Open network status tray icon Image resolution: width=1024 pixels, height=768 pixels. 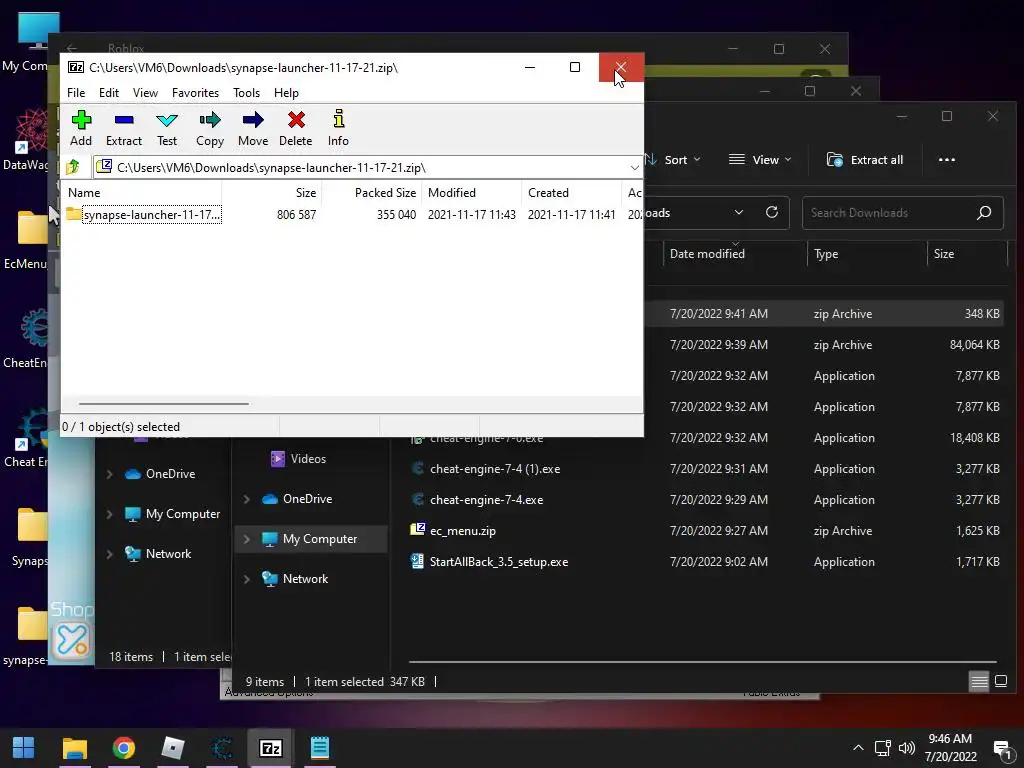point(883,748)
